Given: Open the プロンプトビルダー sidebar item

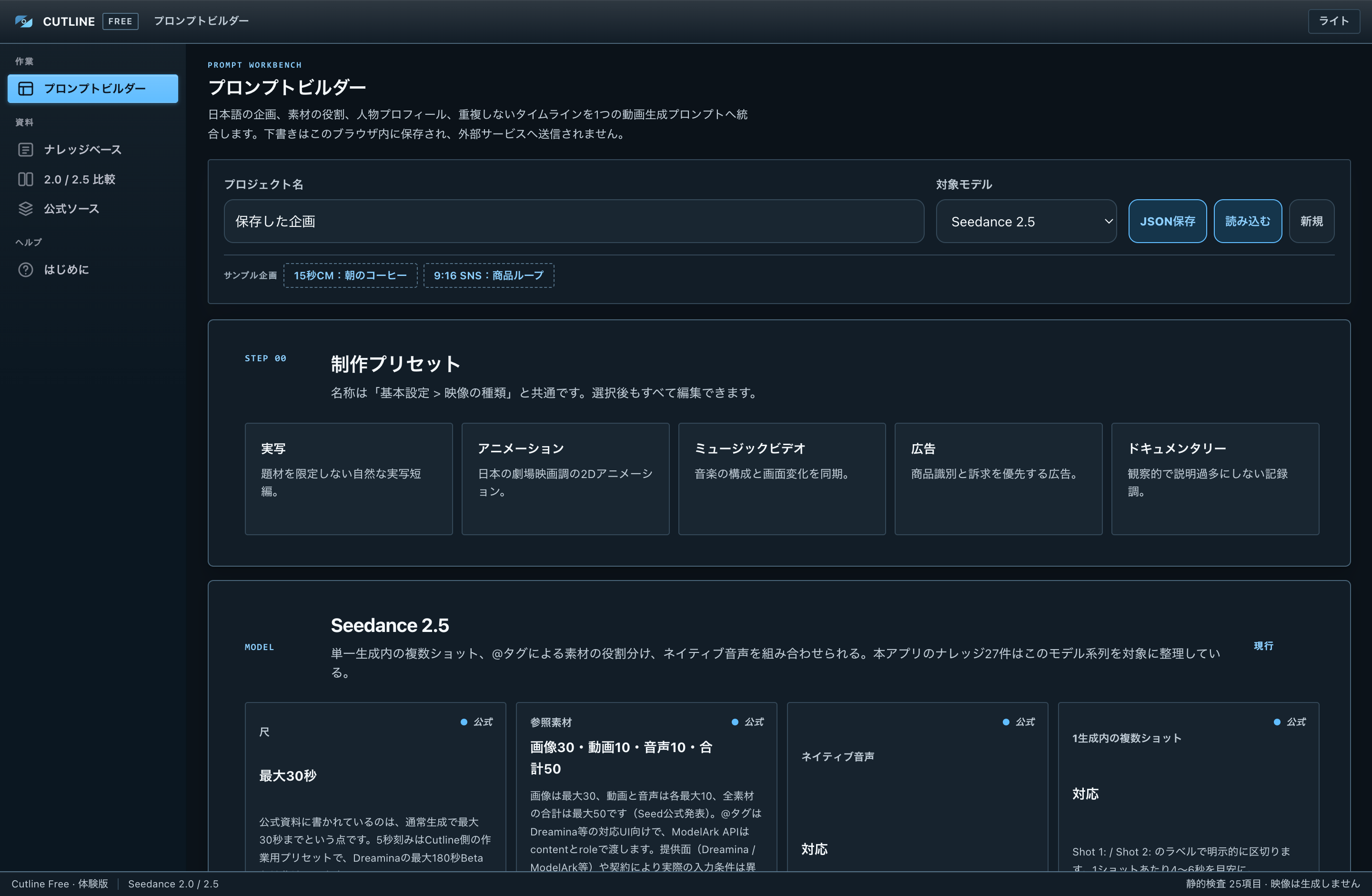Looking at the screenshot, I should pyautogui.click(x=93, y=89).
